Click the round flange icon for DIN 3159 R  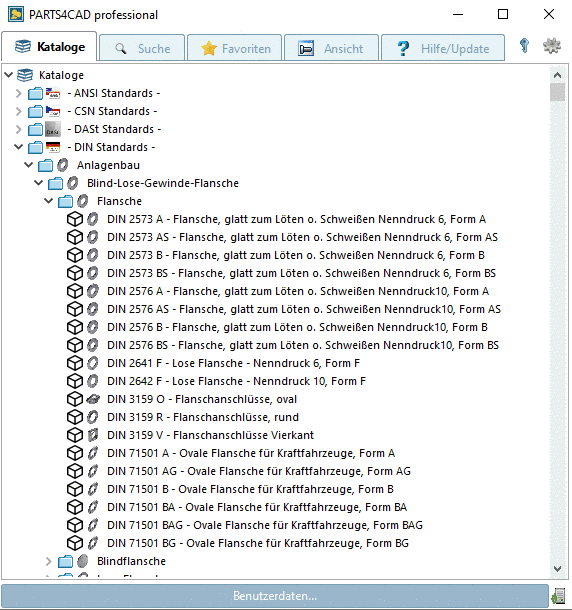[93, 417]
